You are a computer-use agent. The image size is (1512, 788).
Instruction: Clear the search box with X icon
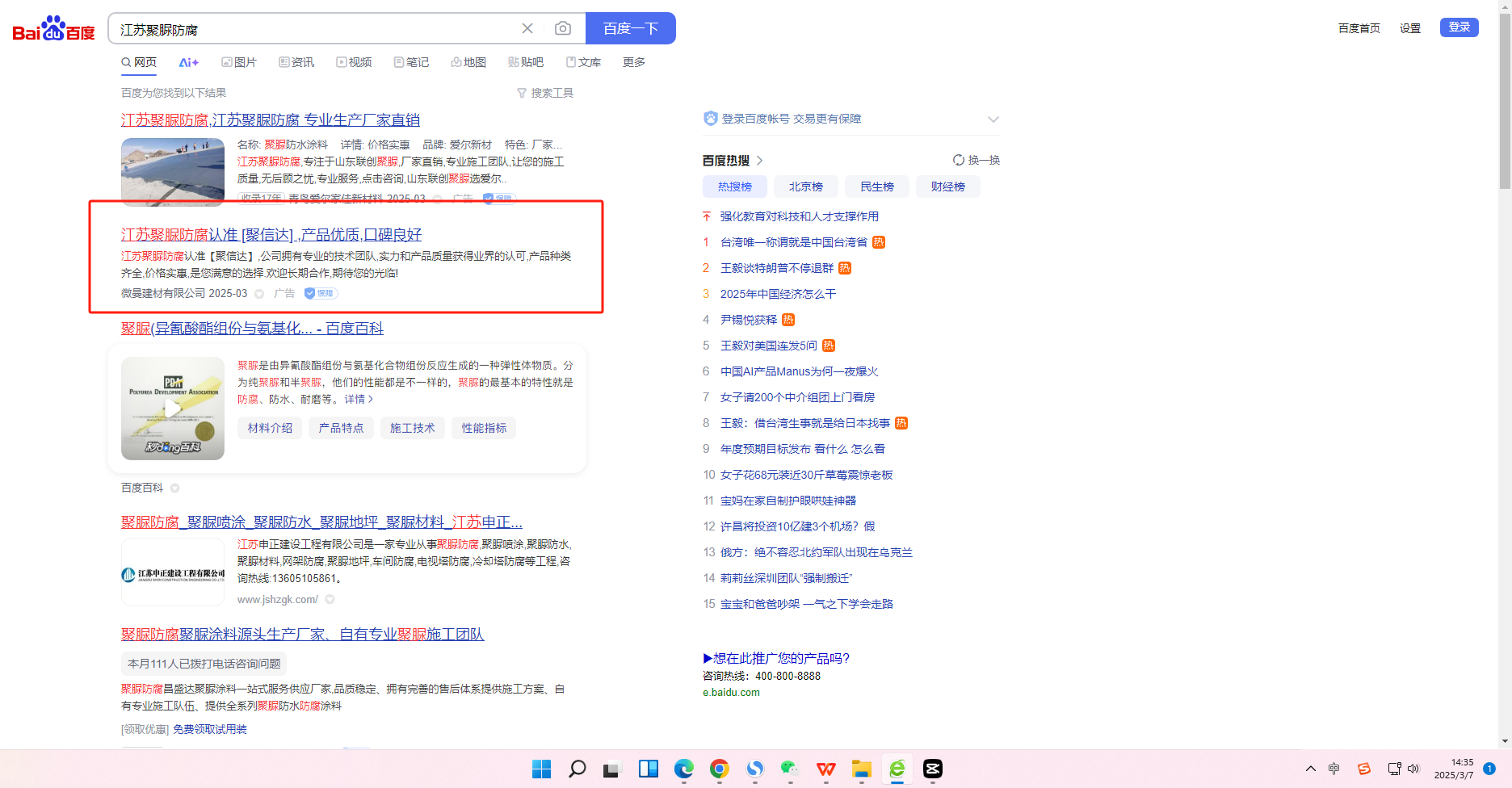(x=527, y=29)
